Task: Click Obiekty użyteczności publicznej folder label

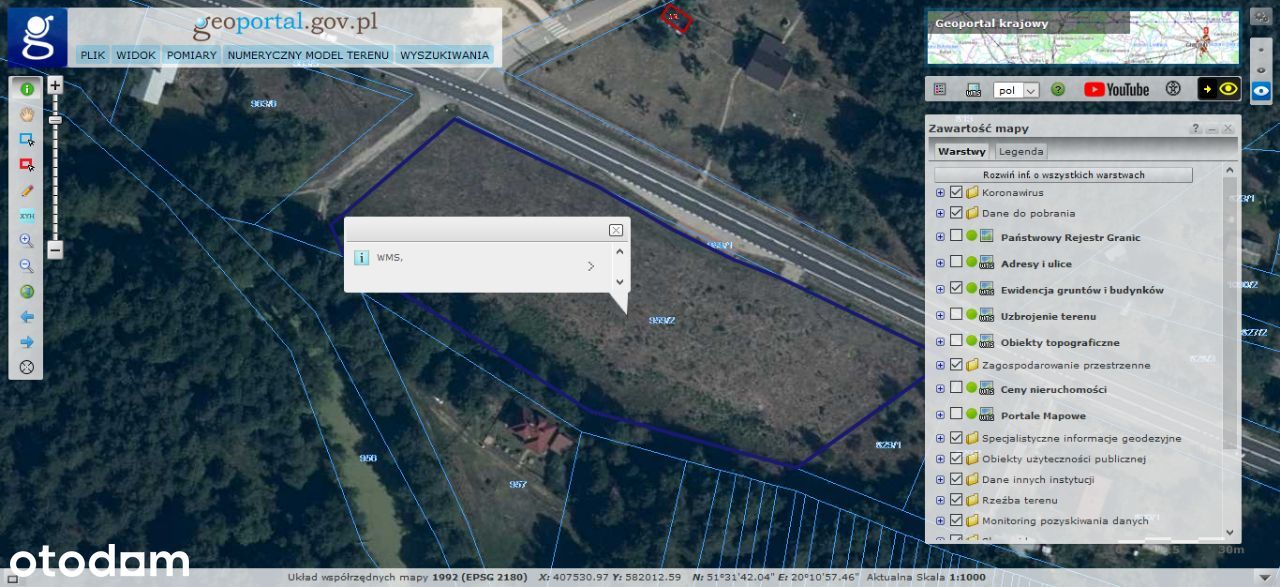Action: point(1064,459)
